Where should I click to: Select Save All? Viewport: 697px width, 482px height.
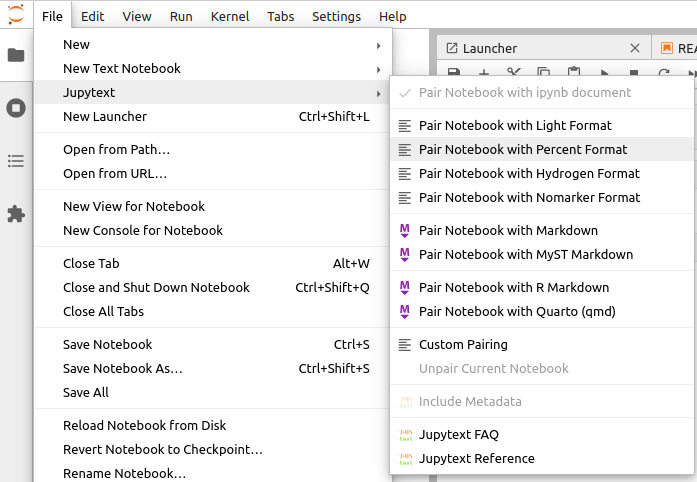[x=213, y=393]
